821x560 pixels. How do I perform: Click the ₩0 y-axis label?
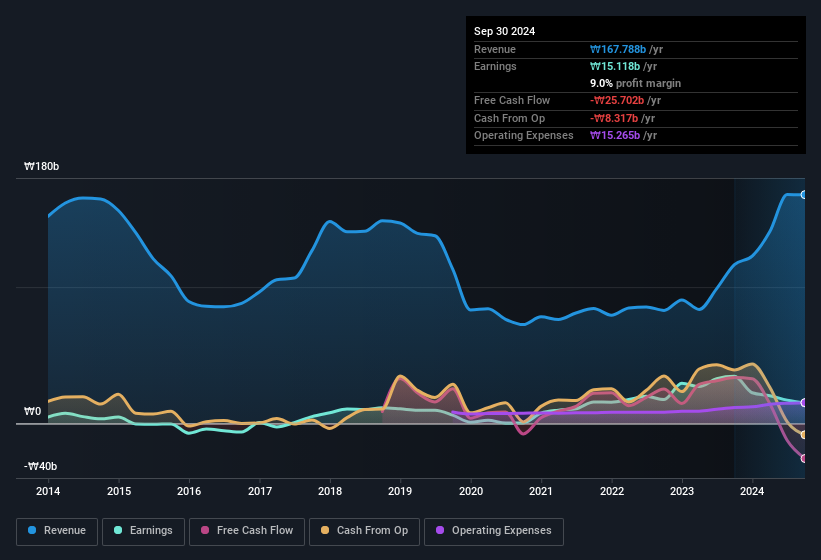point(32,411)
